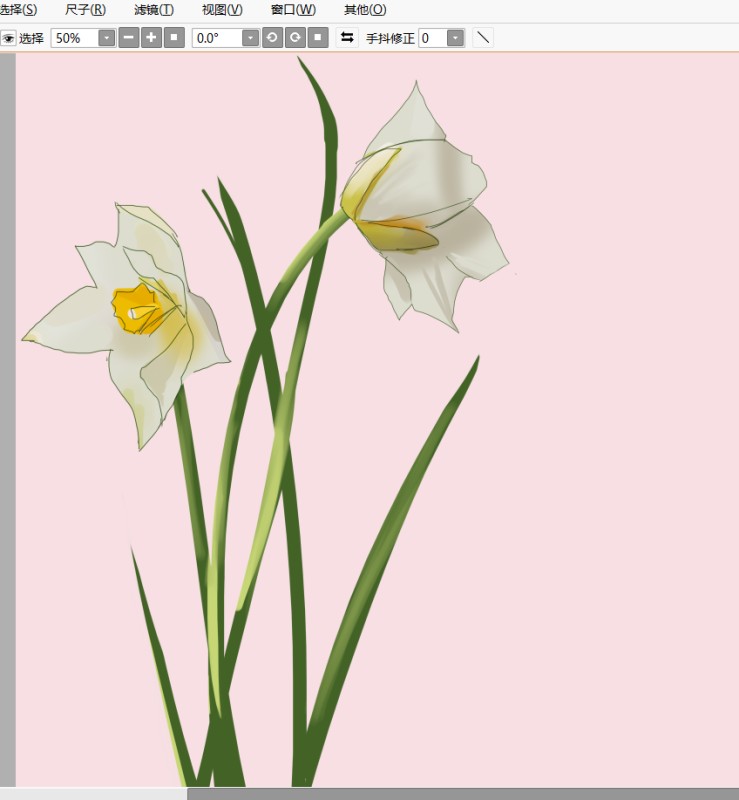Click the zoom in plus button

pyautogui.click(x=151, y=38)
